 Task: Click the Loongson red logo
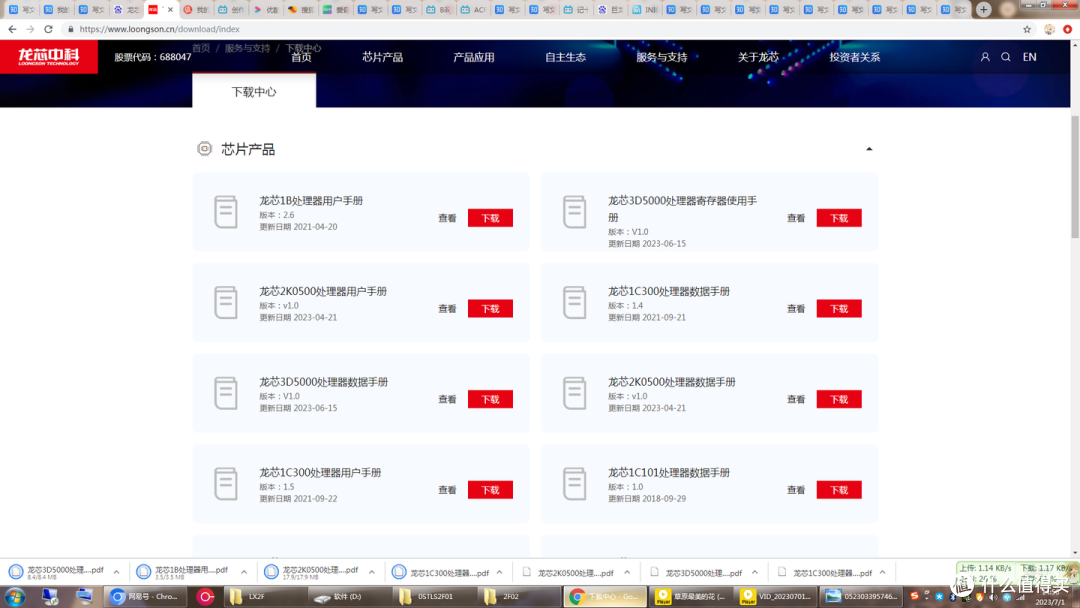pyautogui.click(x=49, y=56)
